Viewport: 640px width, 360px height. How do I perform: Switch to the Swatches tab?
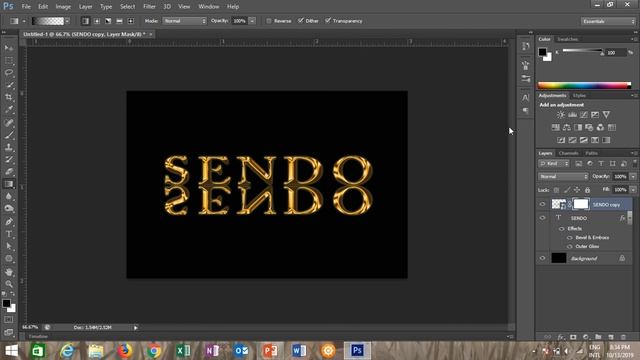coord(567,39)
